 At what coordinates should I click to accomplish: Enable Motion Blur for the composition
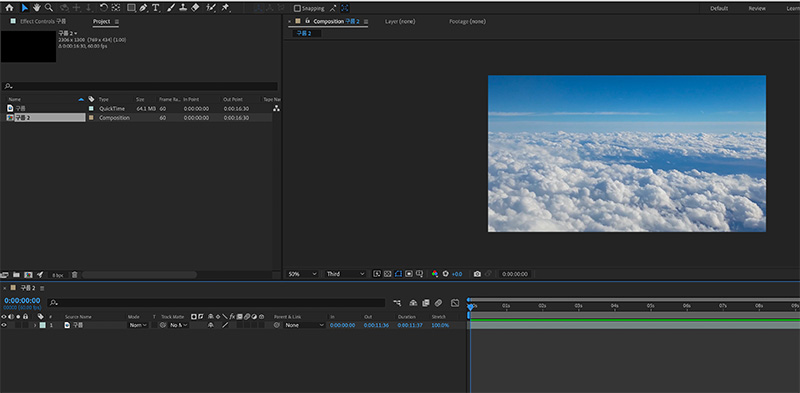[438, 303]
